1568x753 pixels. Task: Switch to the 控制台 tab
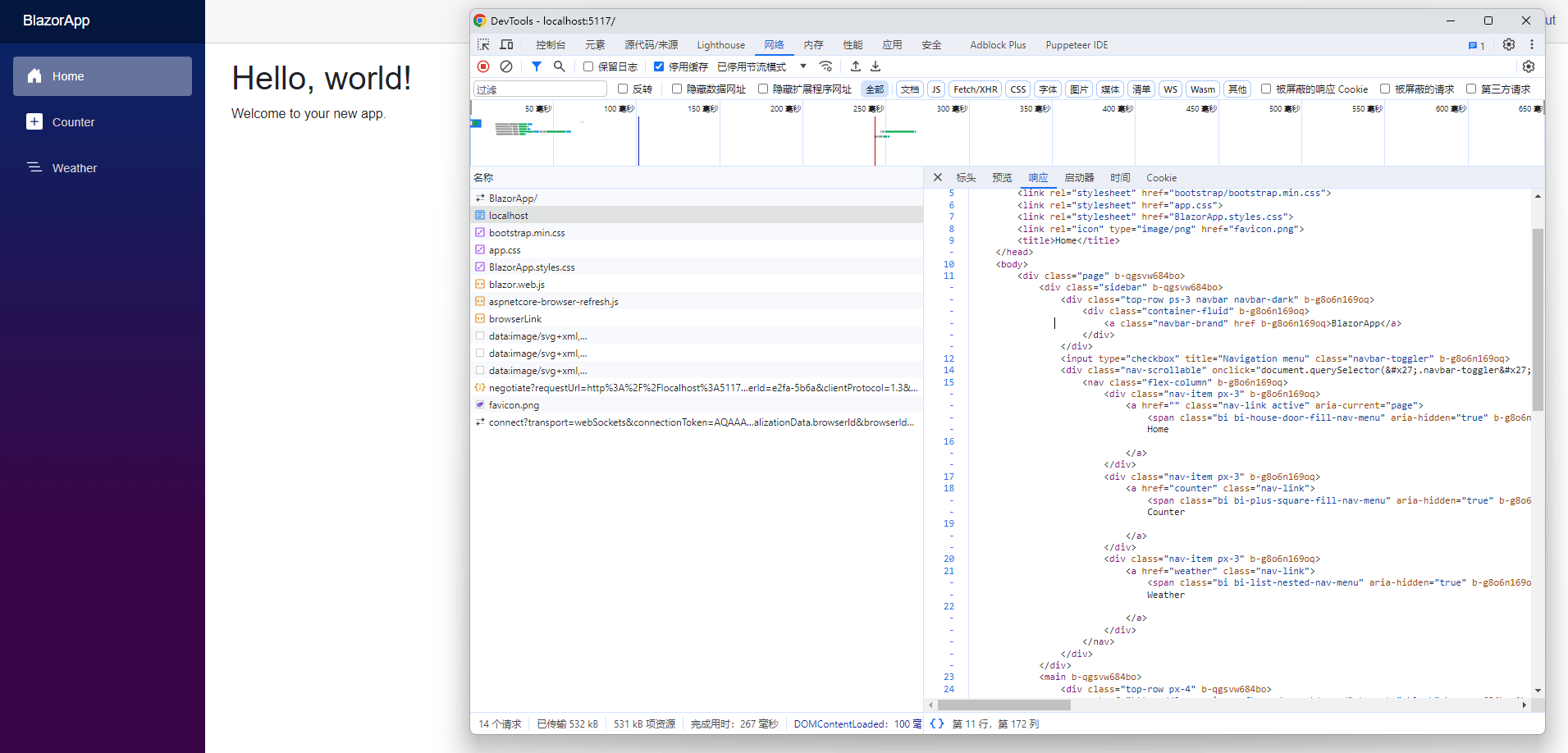pos(551,45)
